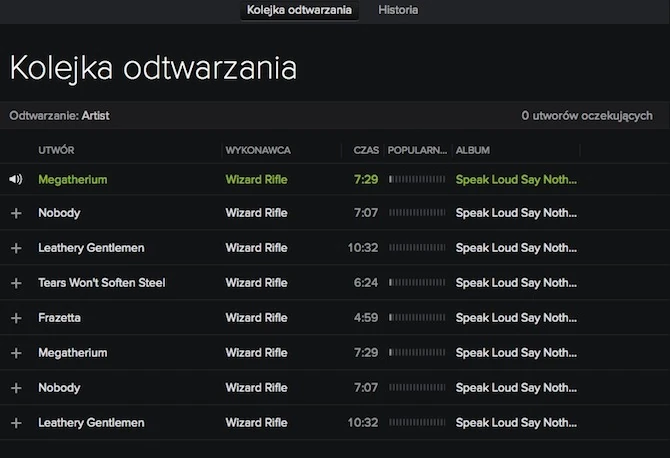This screenshot has height=458, width=670.
Task: Click the popularity column header
Action: point(417,150)
